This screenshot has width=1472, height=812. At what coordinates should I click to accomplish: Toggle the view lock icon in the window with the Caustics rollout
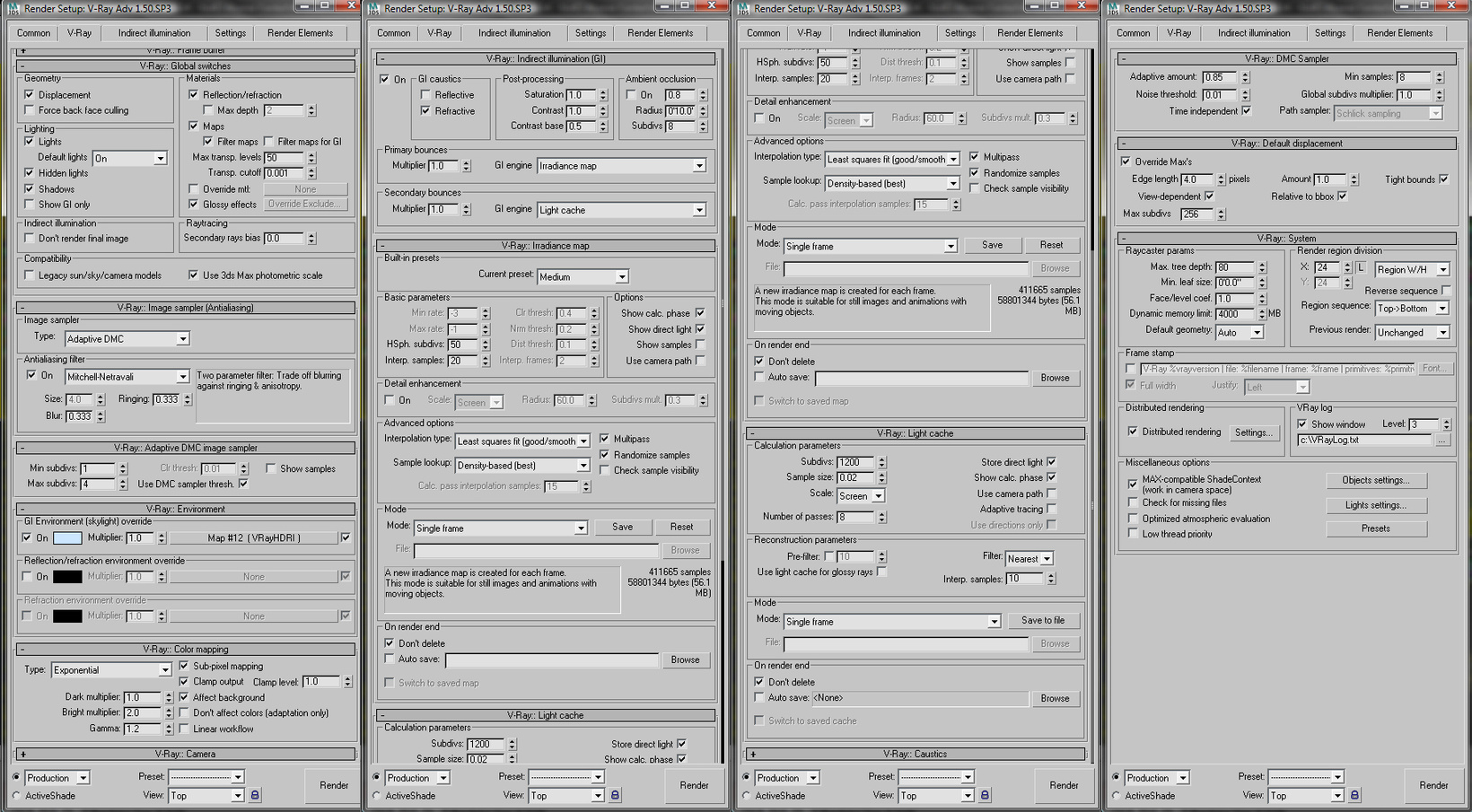[985, 795]
